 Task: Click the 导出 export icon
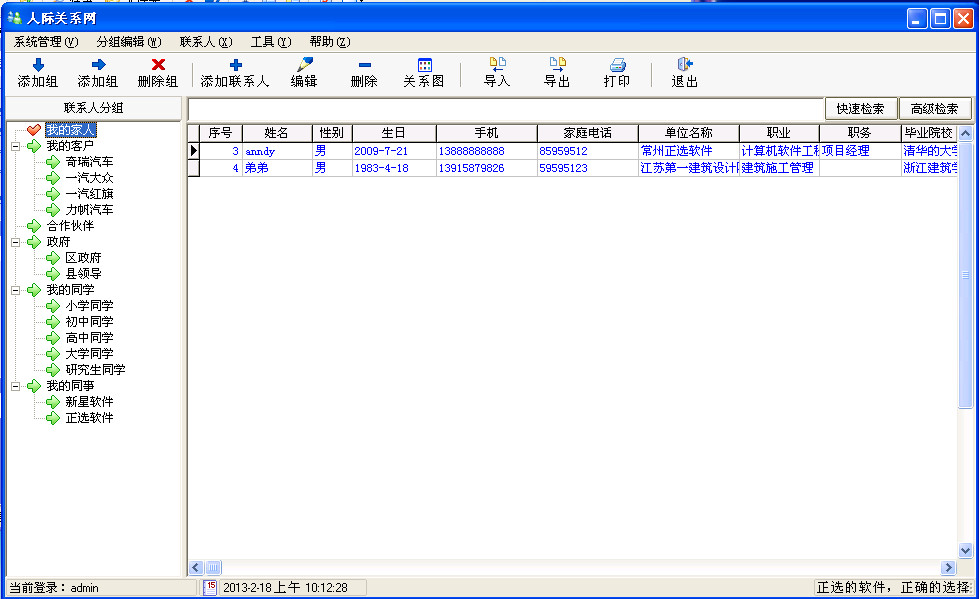pyautogui.click(x=557, y=65)
